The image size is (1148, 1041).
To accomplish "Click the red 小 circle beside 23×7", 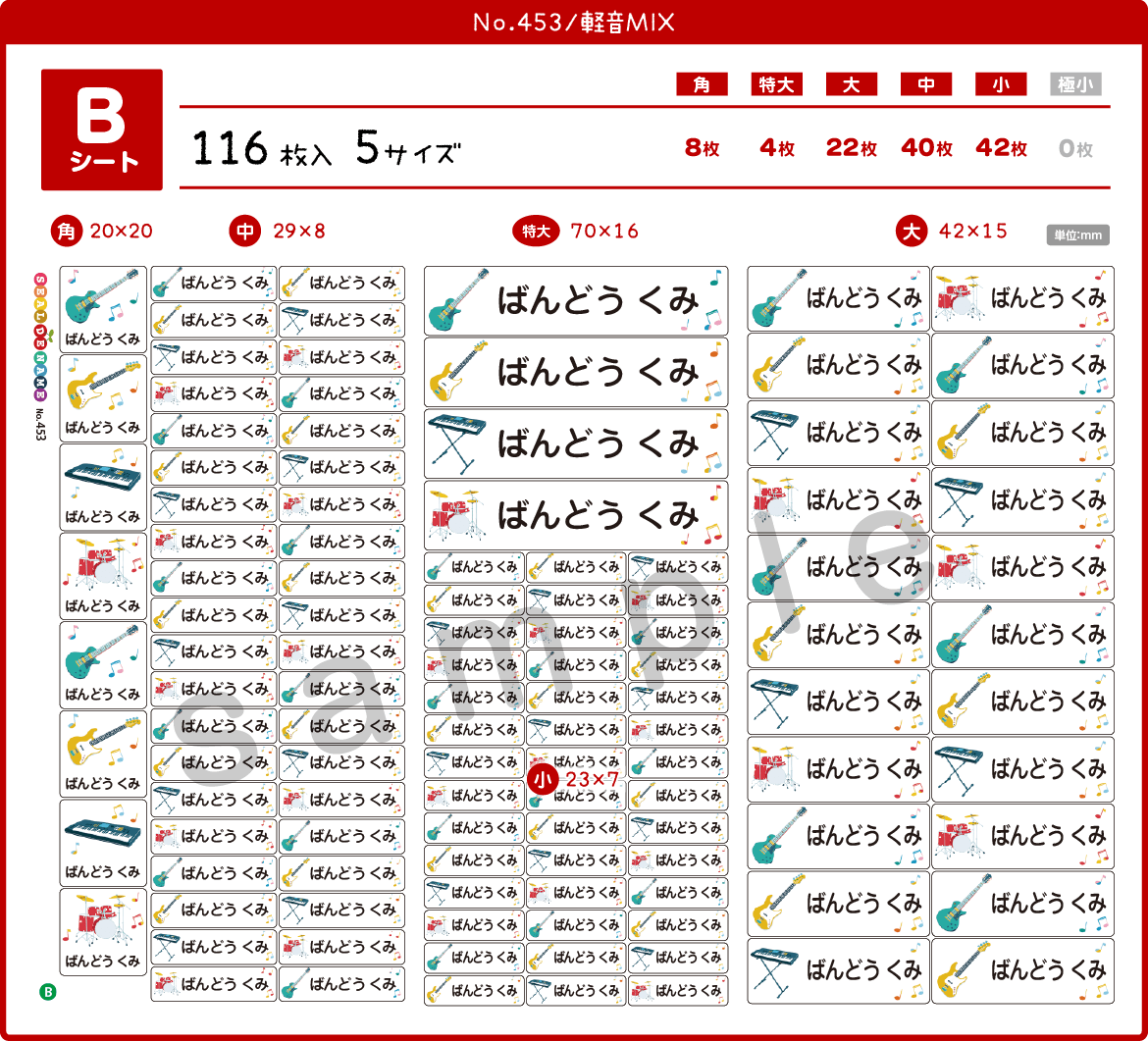I will pyautogui.click(x=543, y=780).
